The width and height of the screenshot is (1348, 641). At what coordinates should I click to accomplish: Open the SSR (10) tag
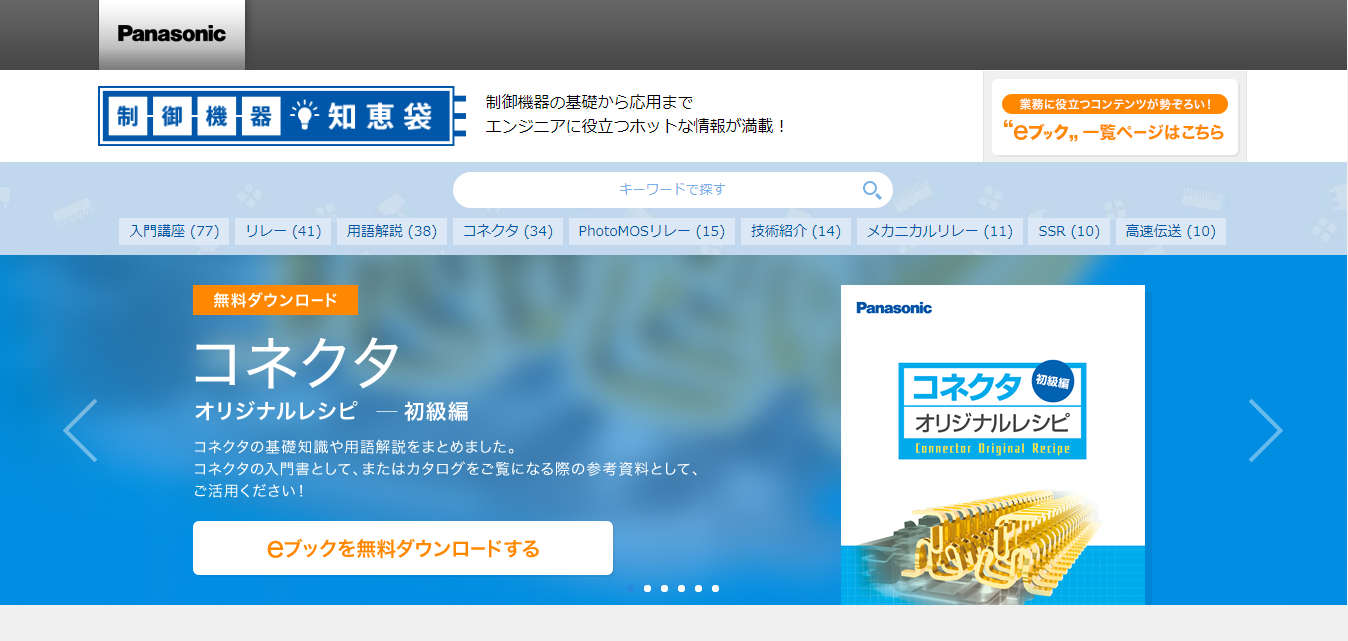pos(1069,231)
